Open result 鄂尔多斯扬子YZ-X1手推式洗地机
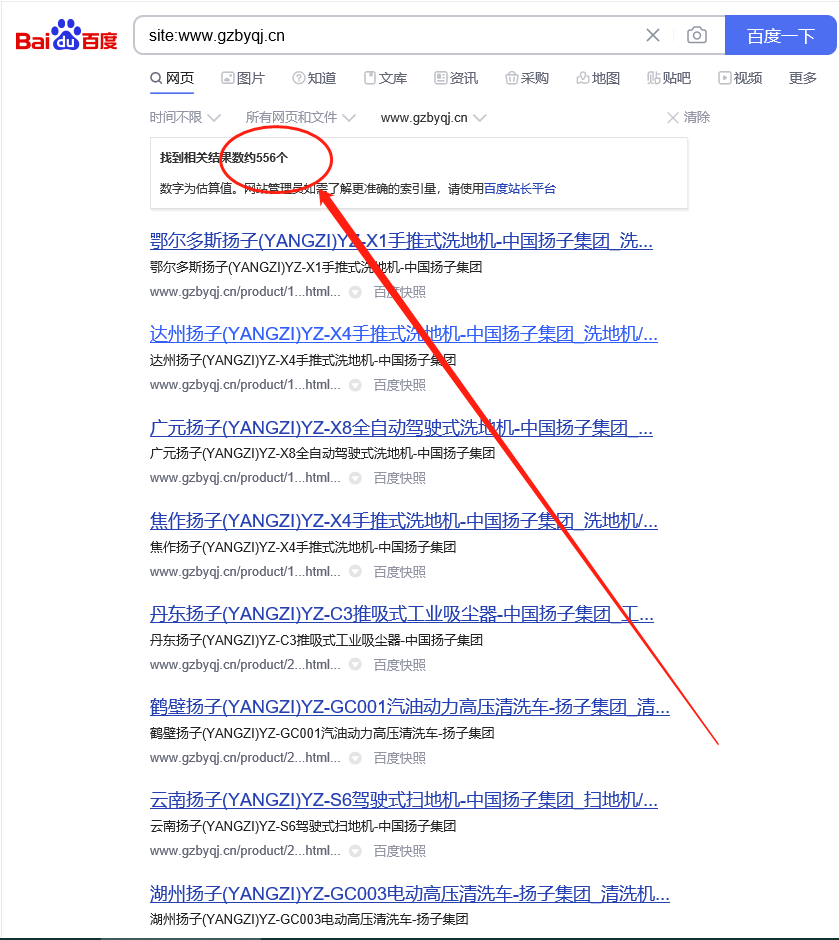 [401, 241]
